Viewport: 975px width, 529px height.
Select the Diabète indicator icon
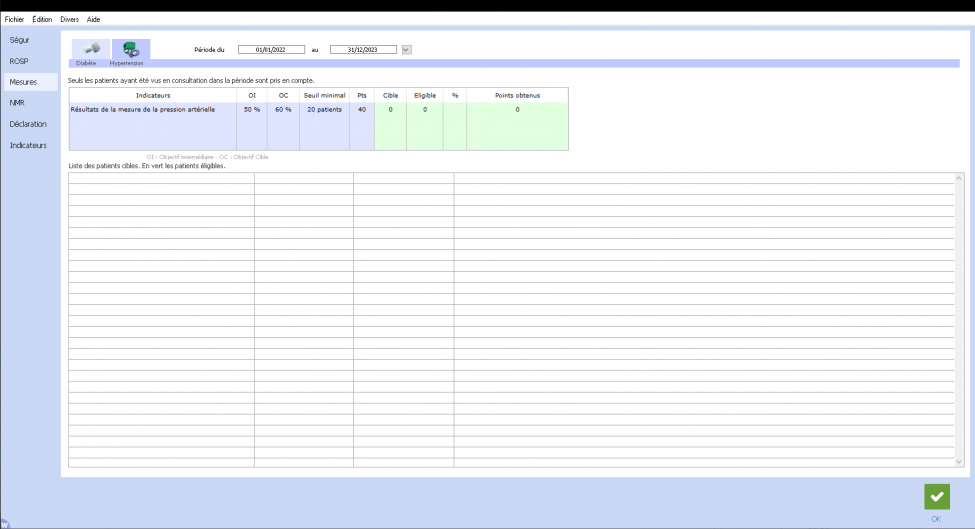91,49
